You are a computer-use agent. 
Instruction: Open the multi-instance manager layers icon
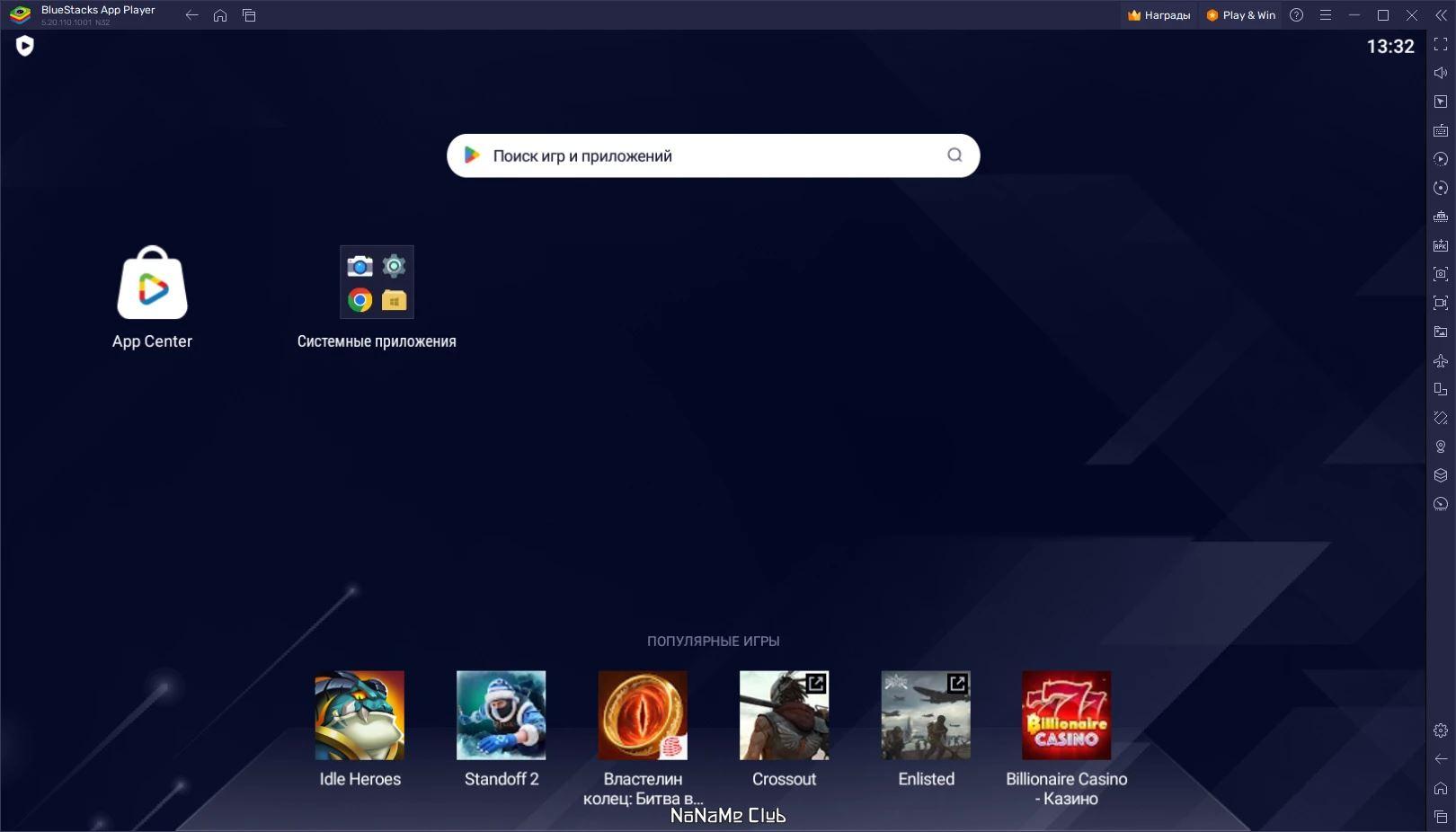(1441, 475)
